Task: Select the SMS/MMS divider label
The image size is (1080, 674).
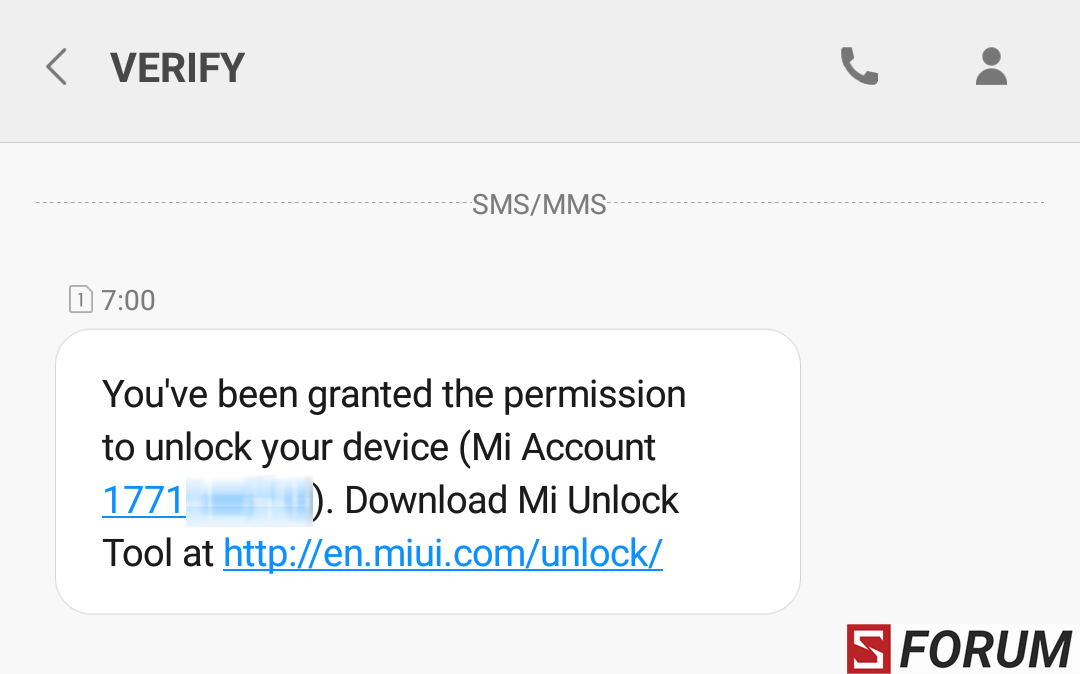Action: pos(539,204)
